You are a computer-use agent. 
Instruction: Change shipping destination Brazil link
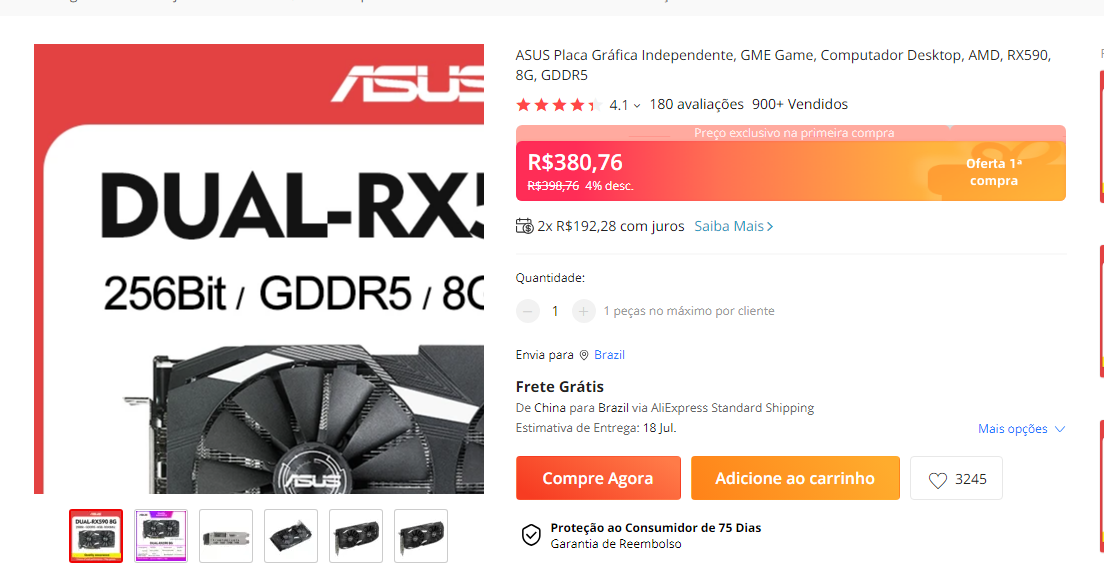click(x=609, y=355)
